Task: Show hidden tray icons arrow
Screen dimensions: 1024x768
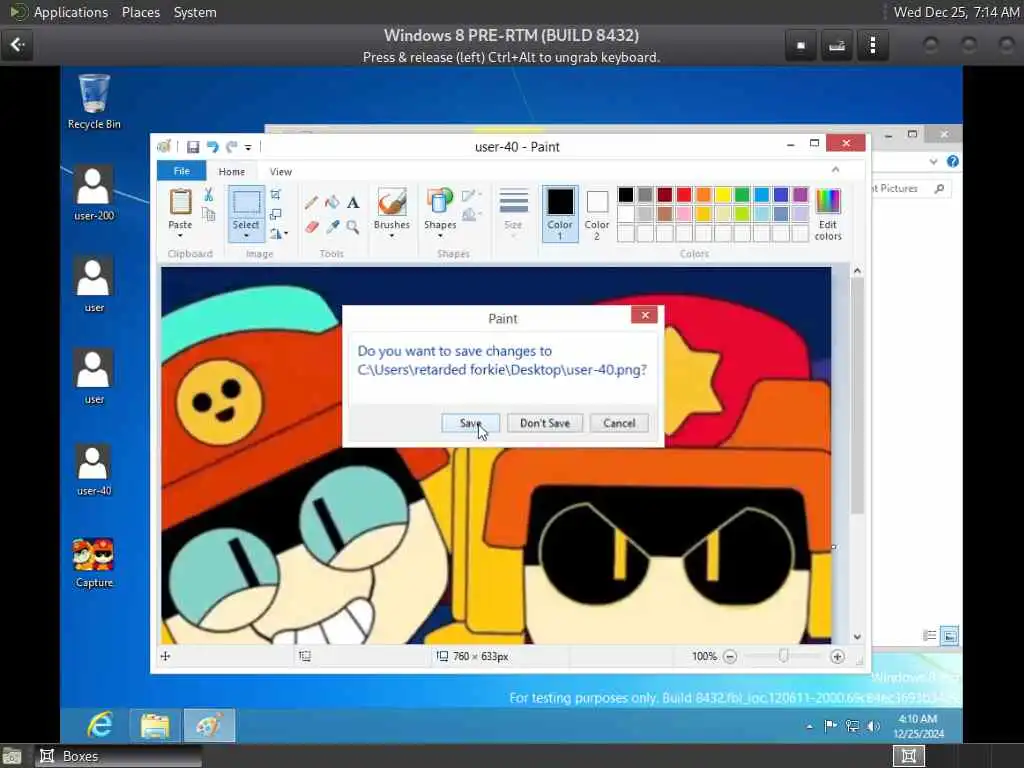Action: [x=810, y=726]
